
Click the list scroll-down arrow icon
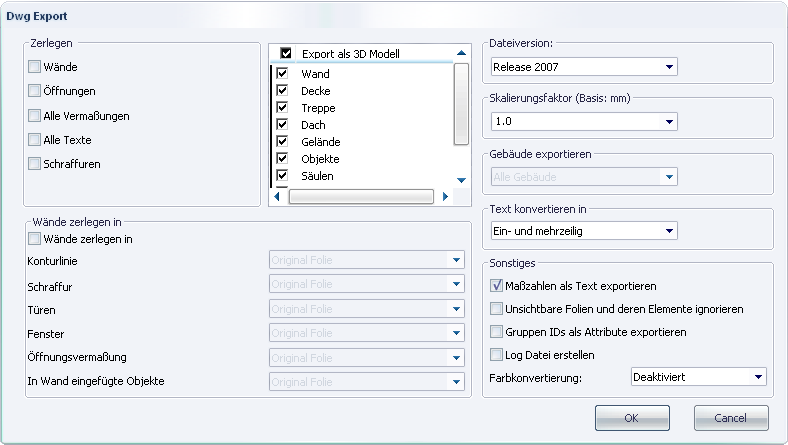[461, 180]
